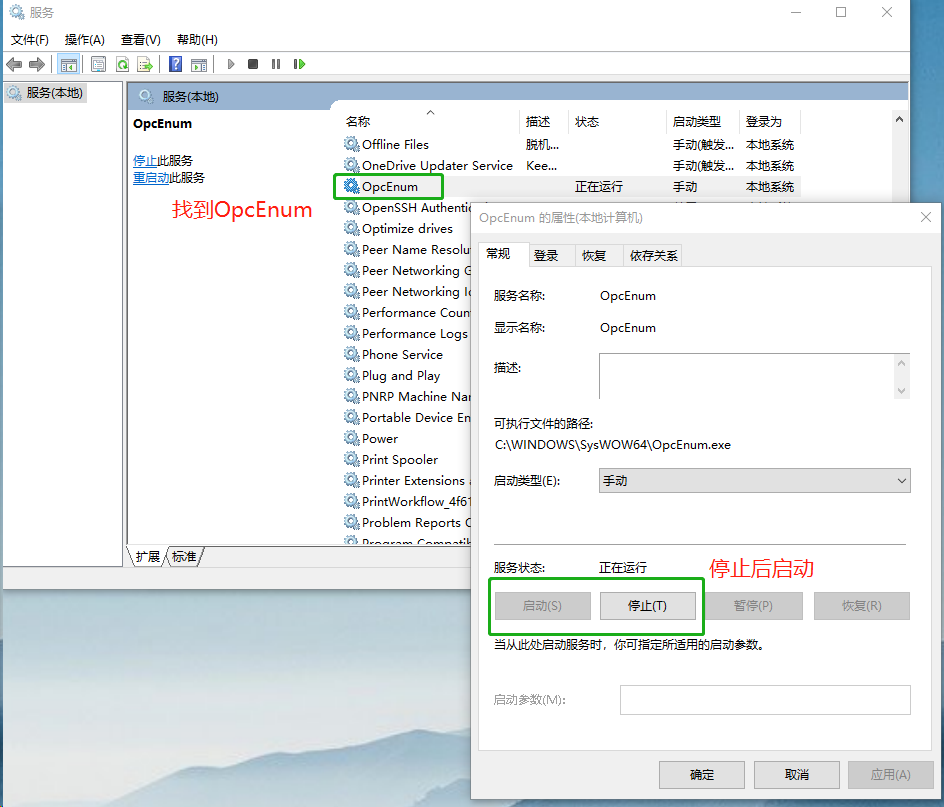The height and width of the screenshot is (807, 944).
Task: Click gear icon of Power service
Action: pyautogui.click(x=352, y=438)
